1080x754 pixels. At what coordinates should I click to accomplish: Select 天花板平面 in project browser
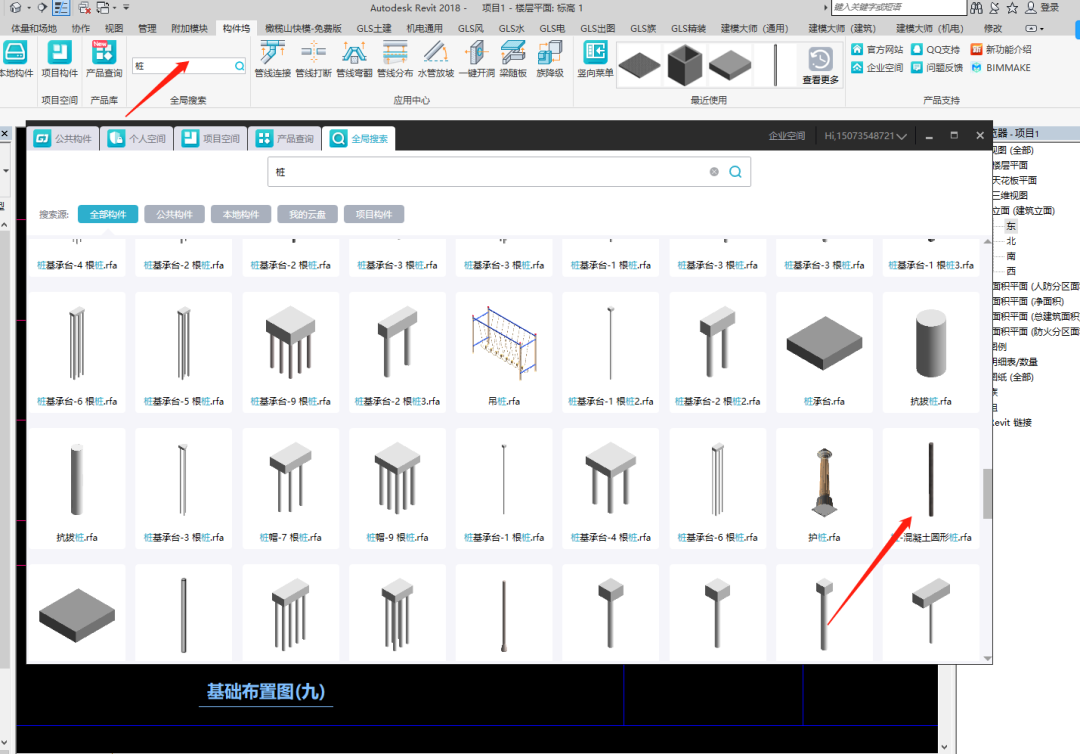1014,180
